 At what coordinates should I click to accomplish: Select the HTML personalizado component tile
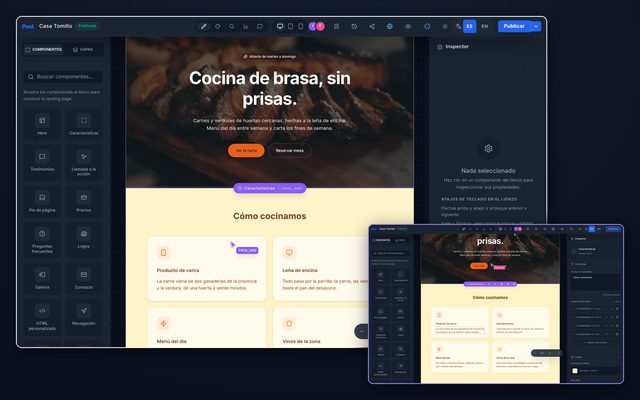pos(42,317)
